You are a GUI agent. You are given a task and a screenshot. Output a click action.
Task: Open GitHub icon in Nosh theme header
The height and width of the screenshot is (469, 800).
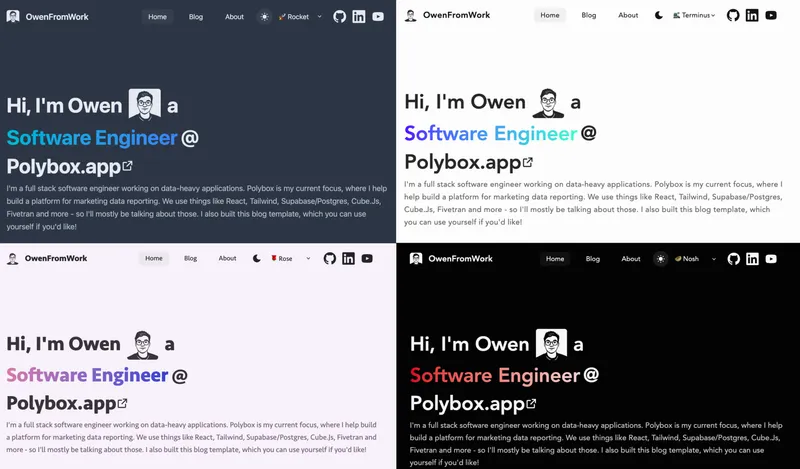pyautogui.click(x=734, y=259)
